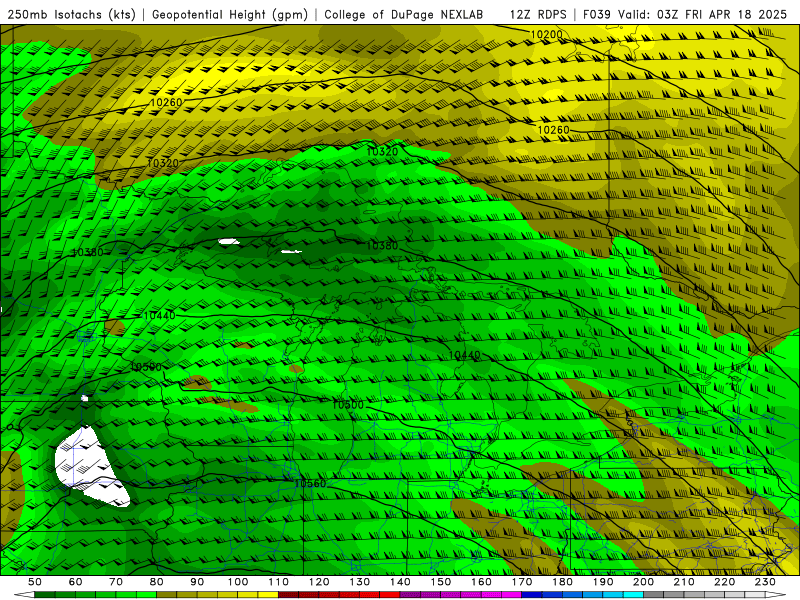
Task: Click the 220 knot colorbar label
Action: pos(724,582)
